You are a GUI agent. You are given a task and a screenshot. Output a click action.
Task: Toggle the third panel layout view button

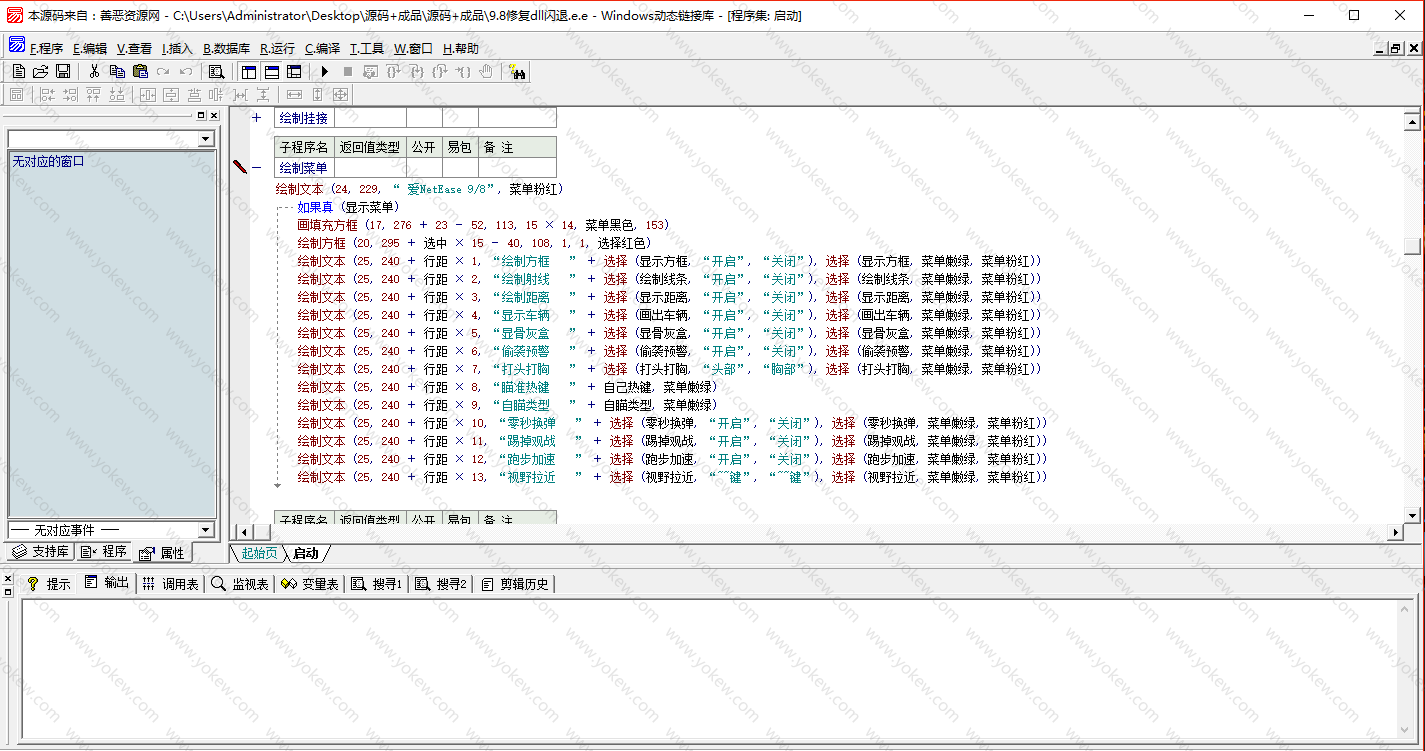293,71
